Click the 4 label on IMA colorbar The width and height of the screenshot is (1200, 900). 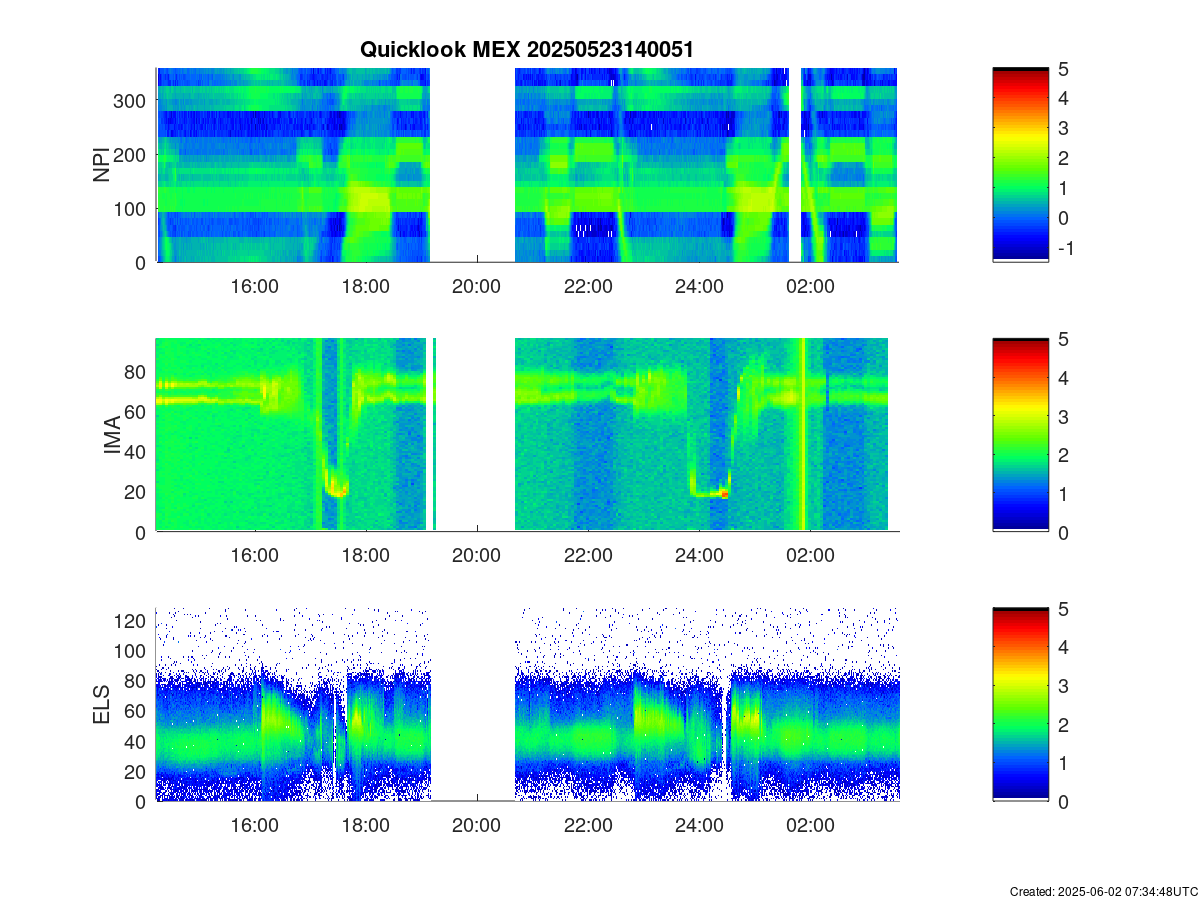coord(1064,377)
